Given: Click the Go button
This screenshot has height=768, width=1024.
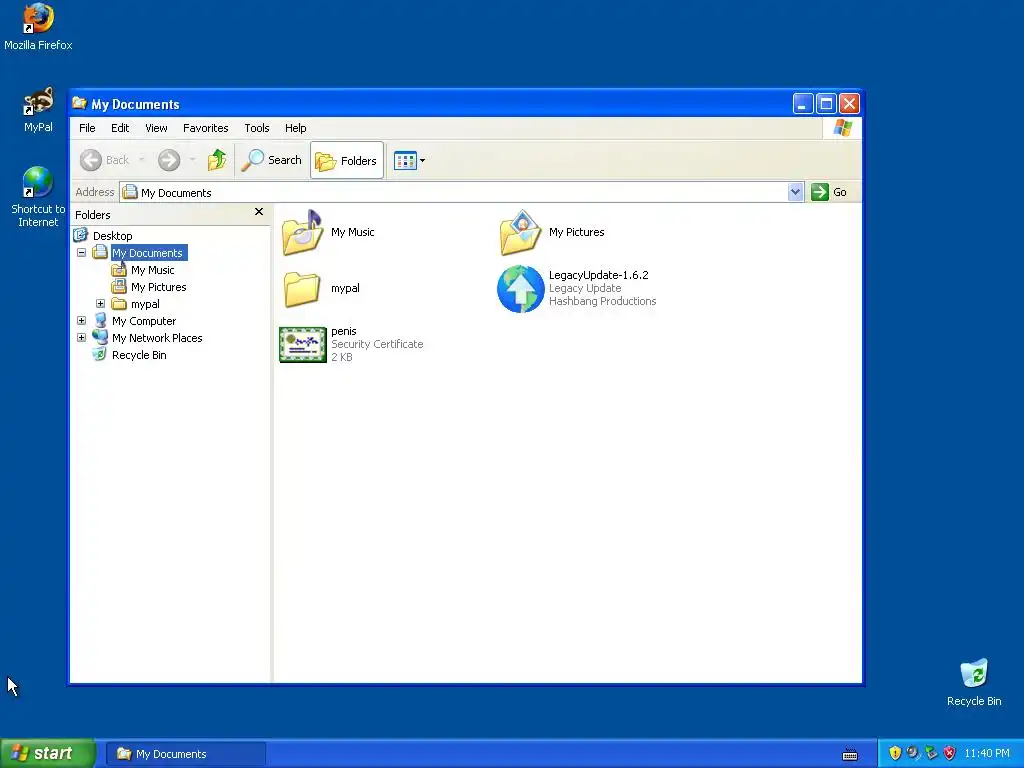Looking at the screenshot, I should tap(829, 192).
